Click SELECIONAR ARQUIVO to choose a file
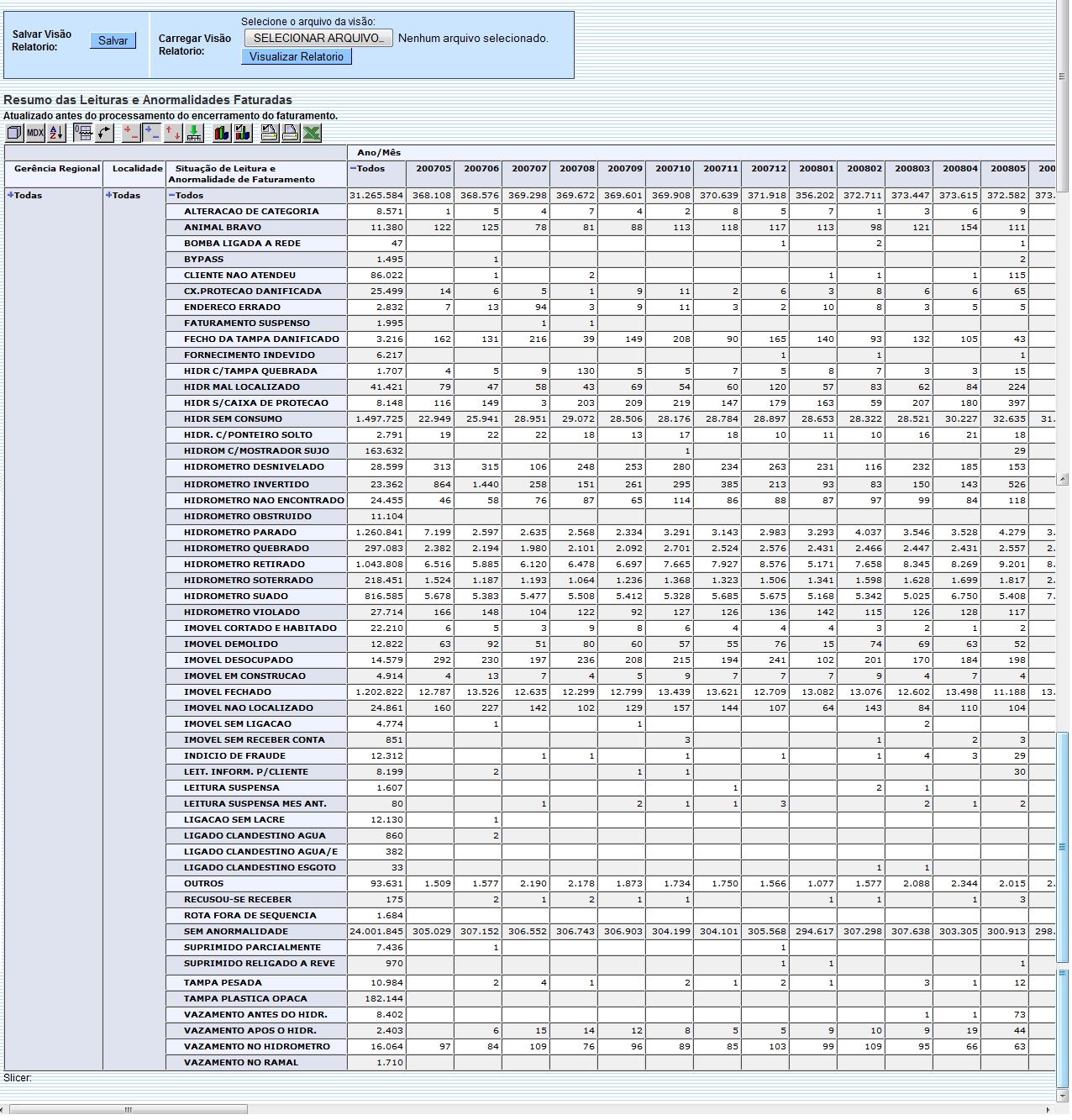This screenshot has width=1072, height=1120. (x=318, y=38)
